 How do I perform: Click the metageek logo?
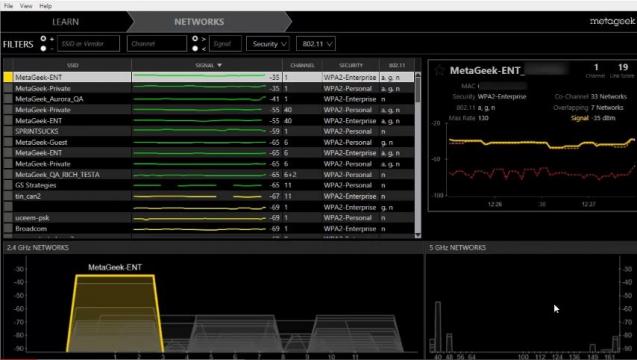(612, 21)
